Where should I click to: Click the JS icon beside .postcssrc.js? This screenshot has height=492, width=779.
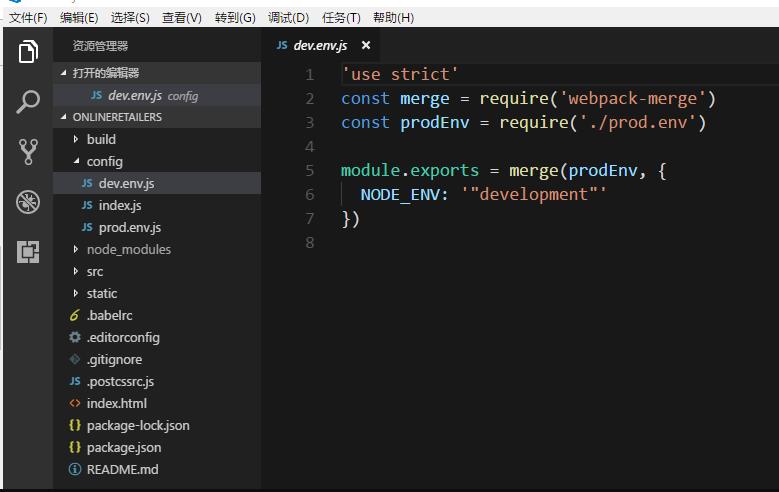[x=75, y=381]
